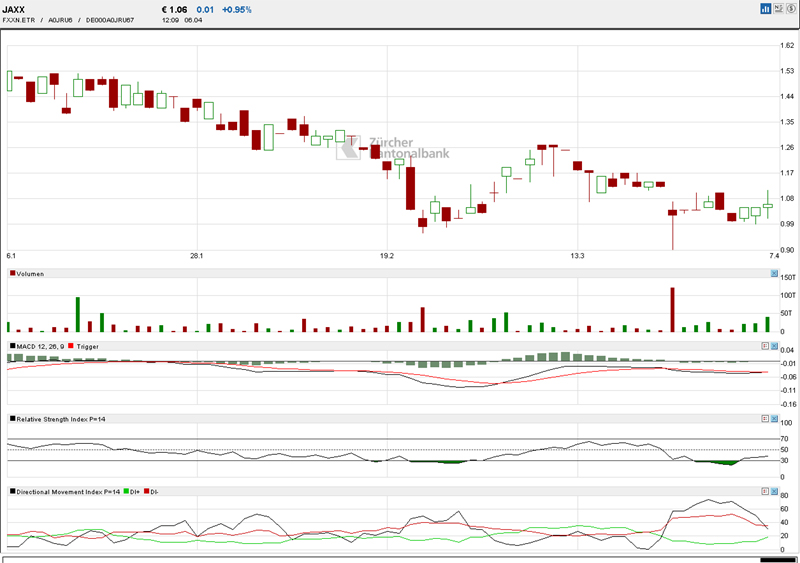
Task: Click the 19.2 date axis label
Action: pos(387,257)
